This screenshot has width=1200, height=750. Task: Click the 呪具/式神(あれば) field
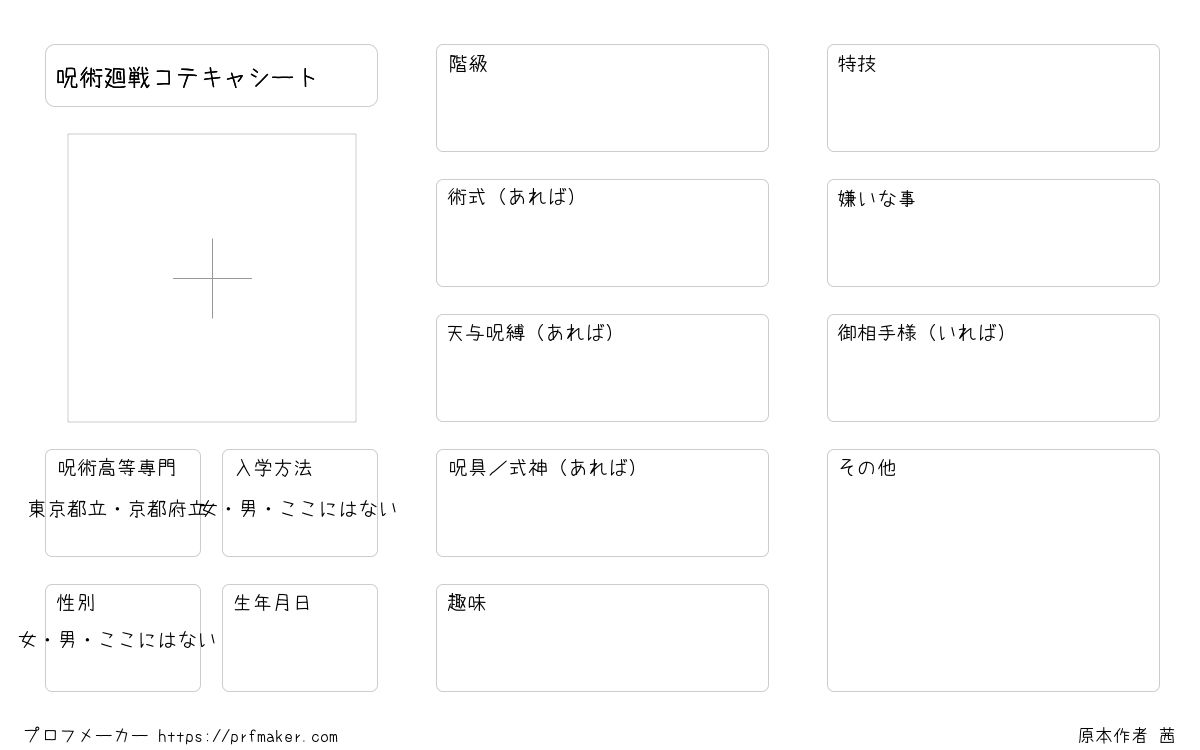pyautogui.click(x=602, y=503)
